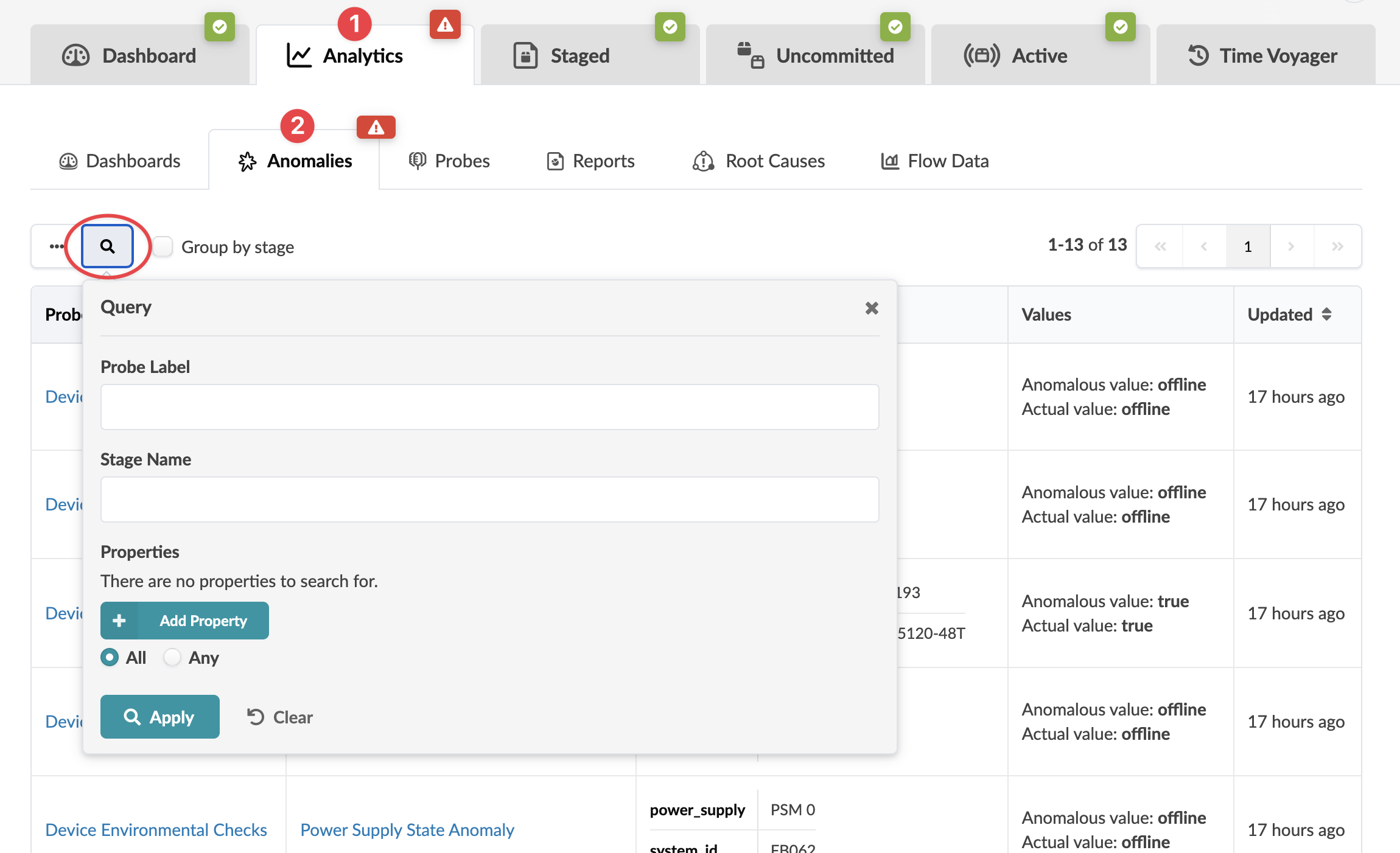This screenshot has width=1400, height=853.
Task: Click Clear to reset query
Action: 280,717
